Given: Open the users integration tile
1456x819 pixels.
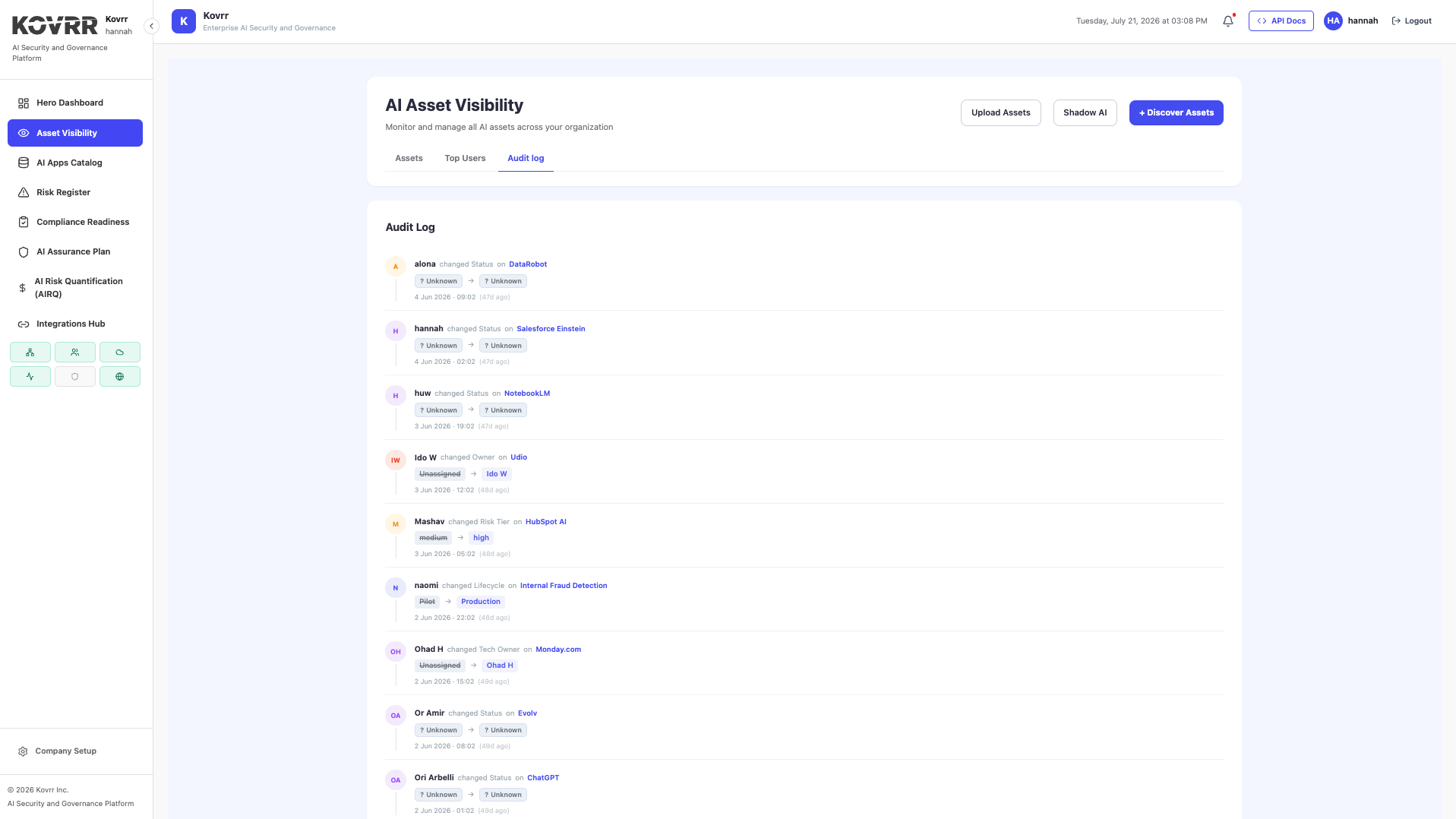Looking at the screenshot, I should pos(75,353).
